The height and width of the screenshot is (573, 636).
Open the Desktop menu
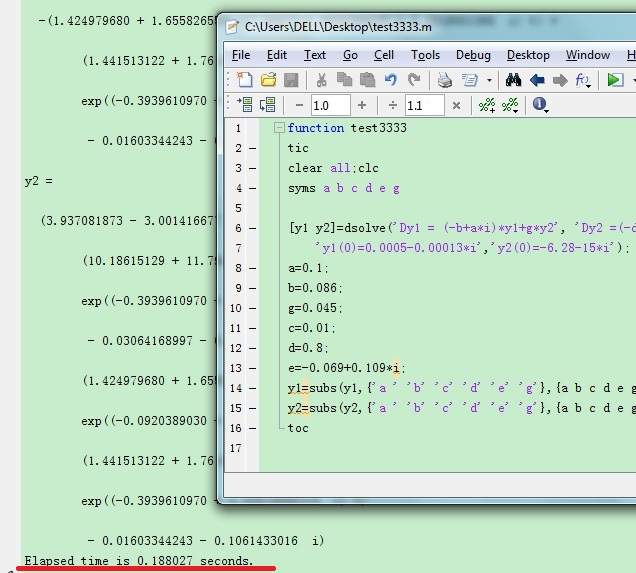click(528, 55)
